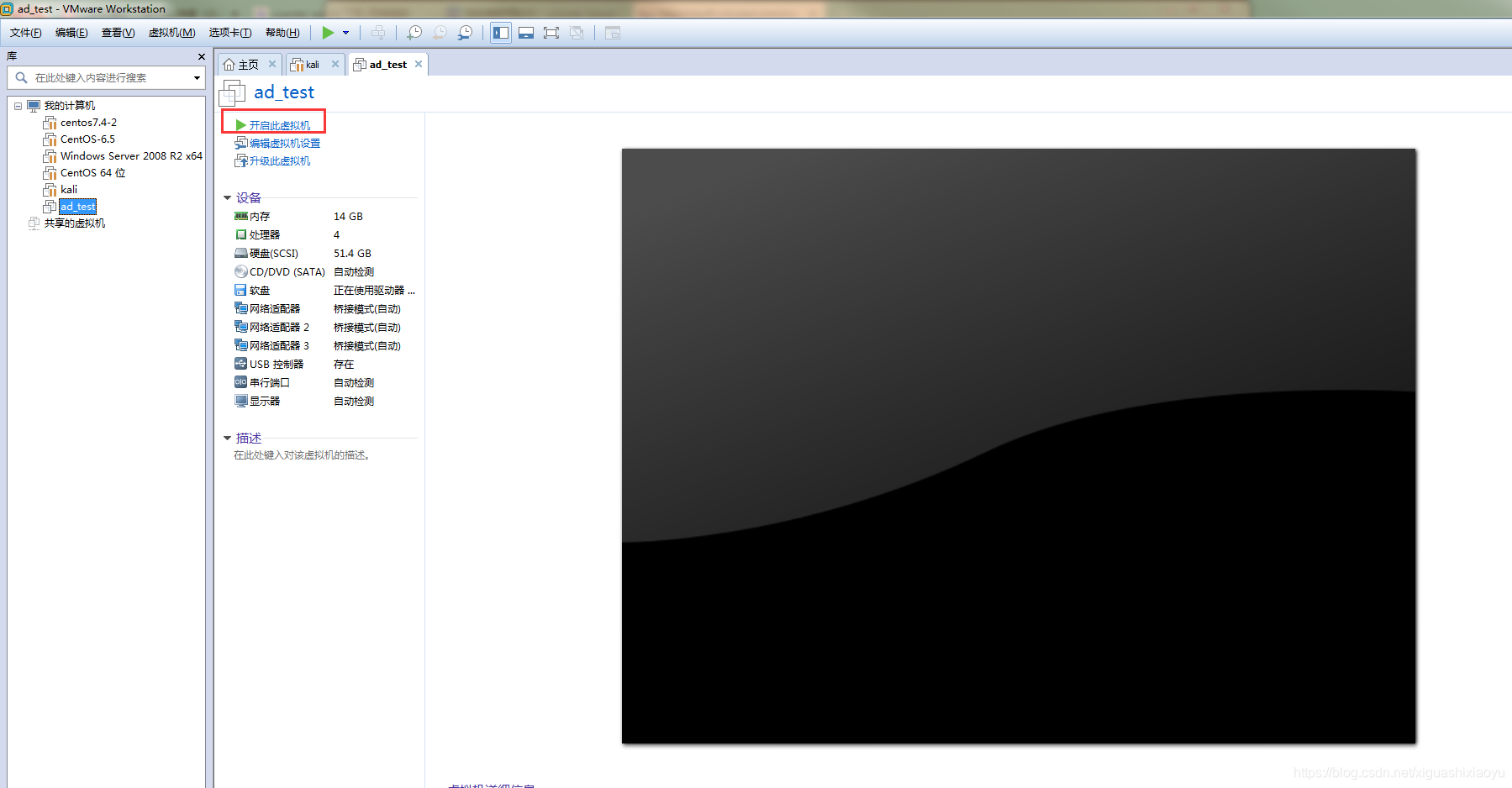Open the snapshot manager toolbar icon
1512x788 pixels.
click(x=465, y=33)
